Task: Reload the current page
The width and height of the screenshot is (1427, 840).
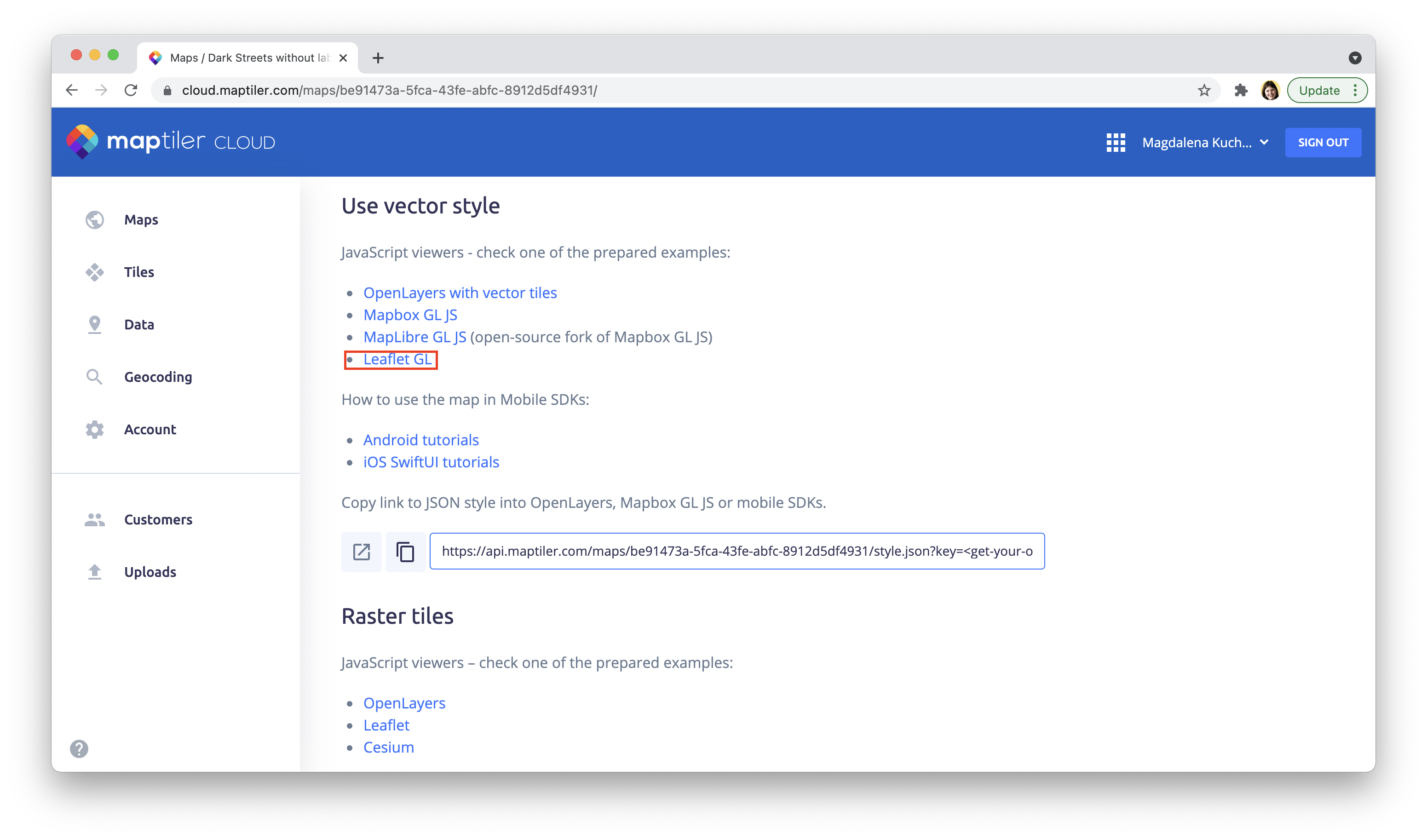Action: pos(131,91)
